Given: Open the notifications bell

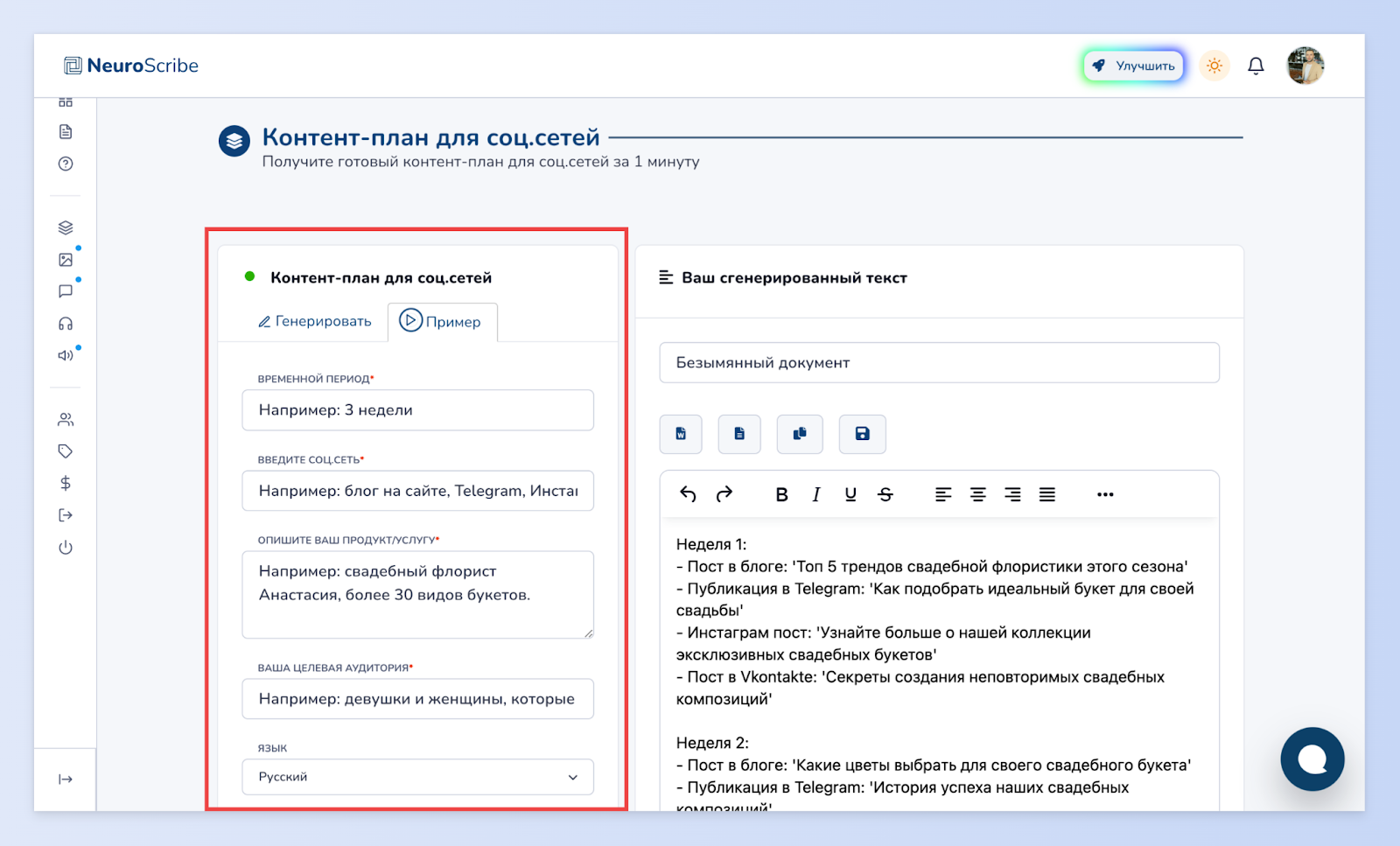Looking at the screenshot, I should pos(1256,66).
